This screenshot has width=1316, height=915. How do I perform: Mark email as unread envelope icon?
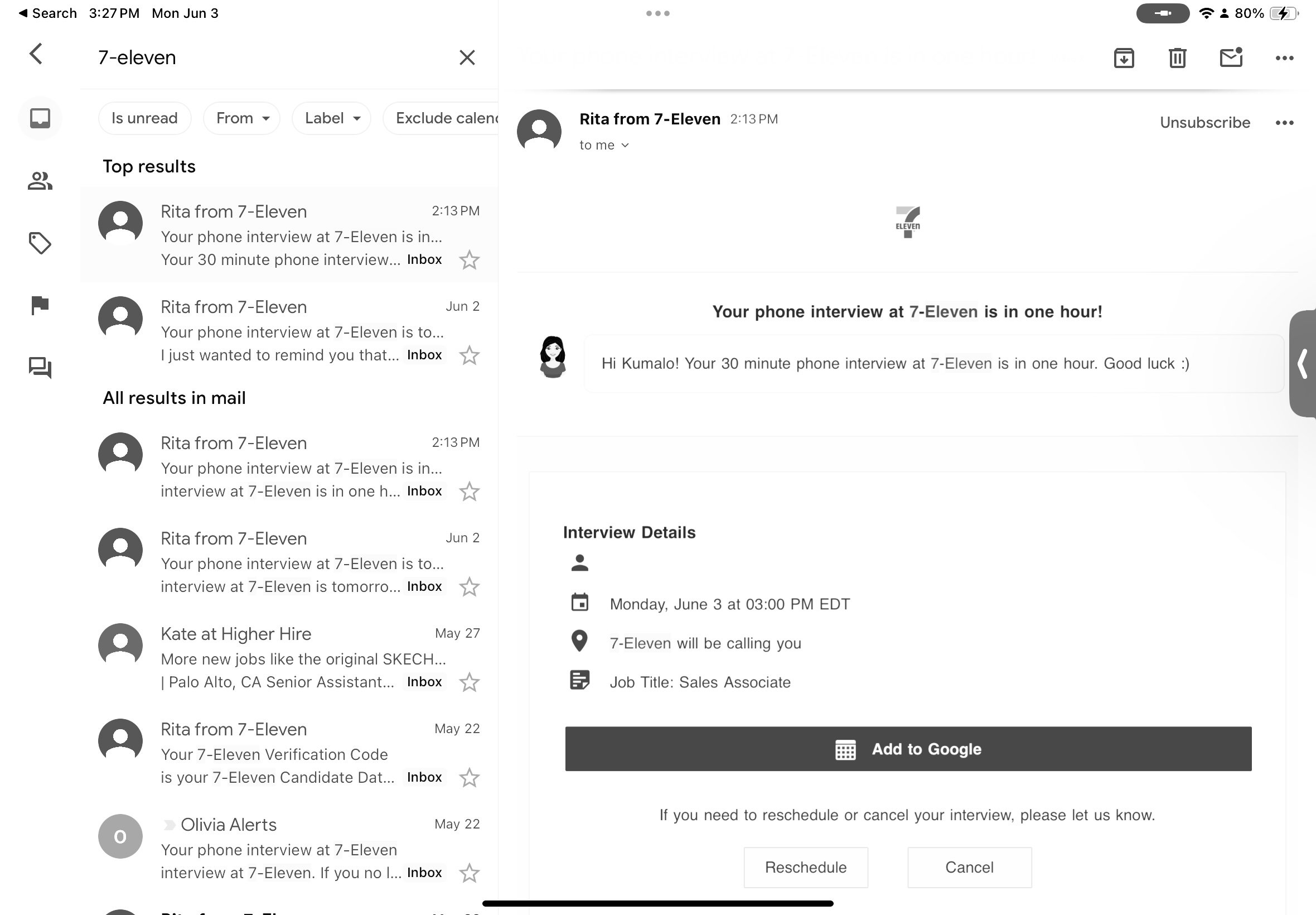point(1231,58)
